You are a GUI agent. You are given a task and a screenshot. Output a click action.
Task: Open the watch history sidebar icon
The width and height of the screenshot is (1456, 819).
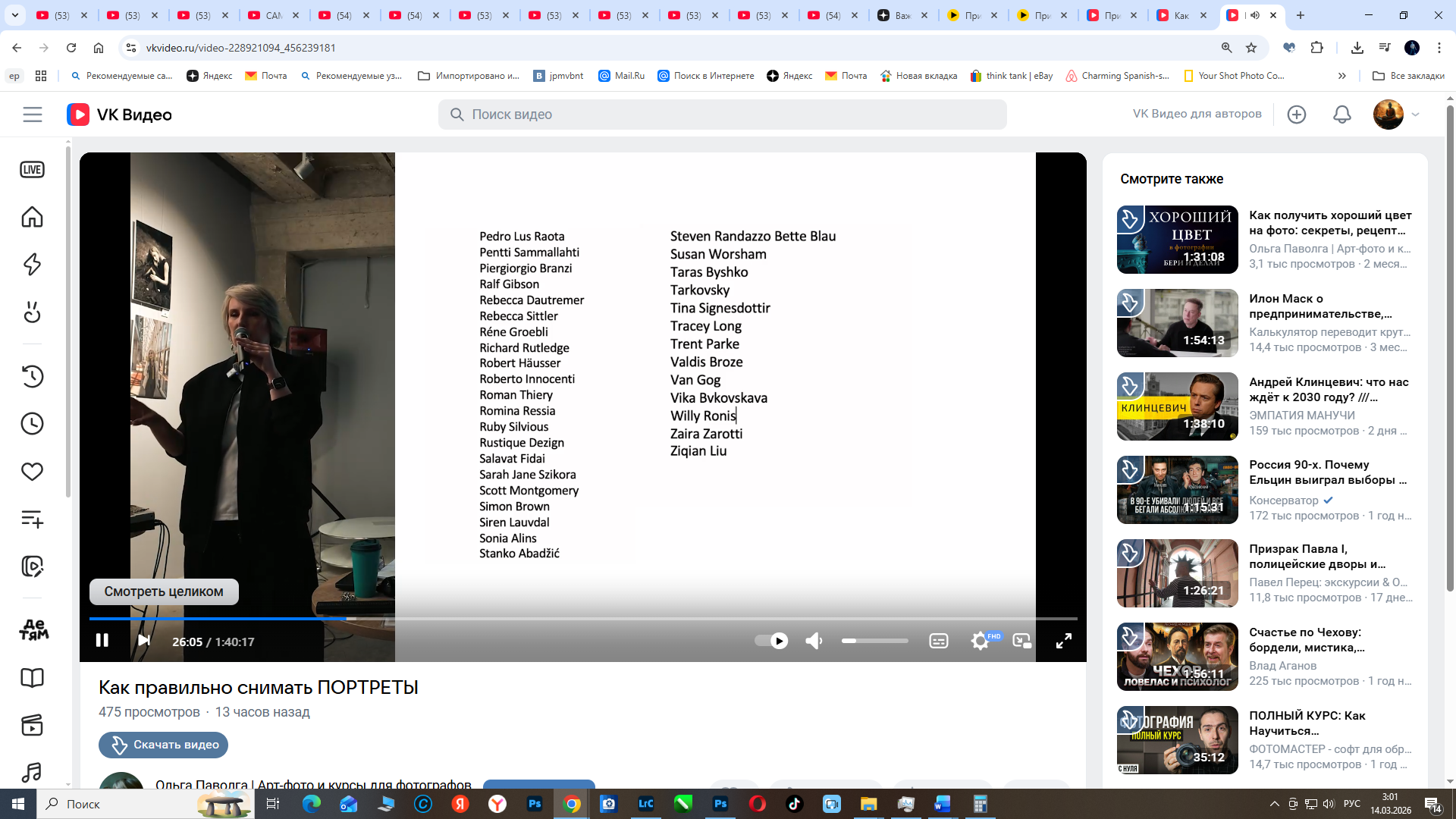tap(32, 376)
